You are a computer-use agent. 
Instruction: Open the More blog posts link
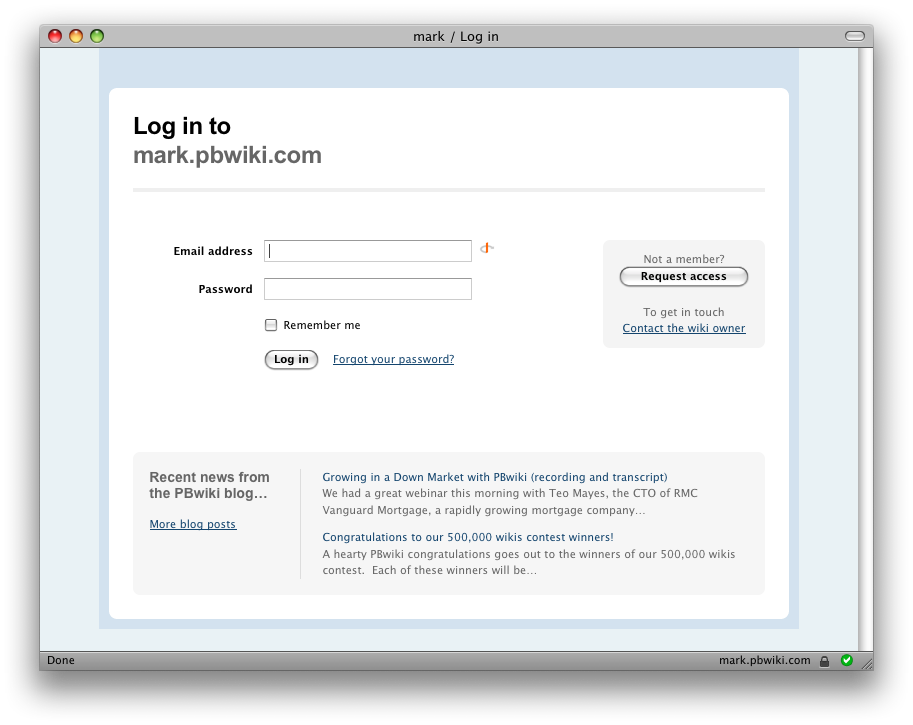(x=193, y=524)
